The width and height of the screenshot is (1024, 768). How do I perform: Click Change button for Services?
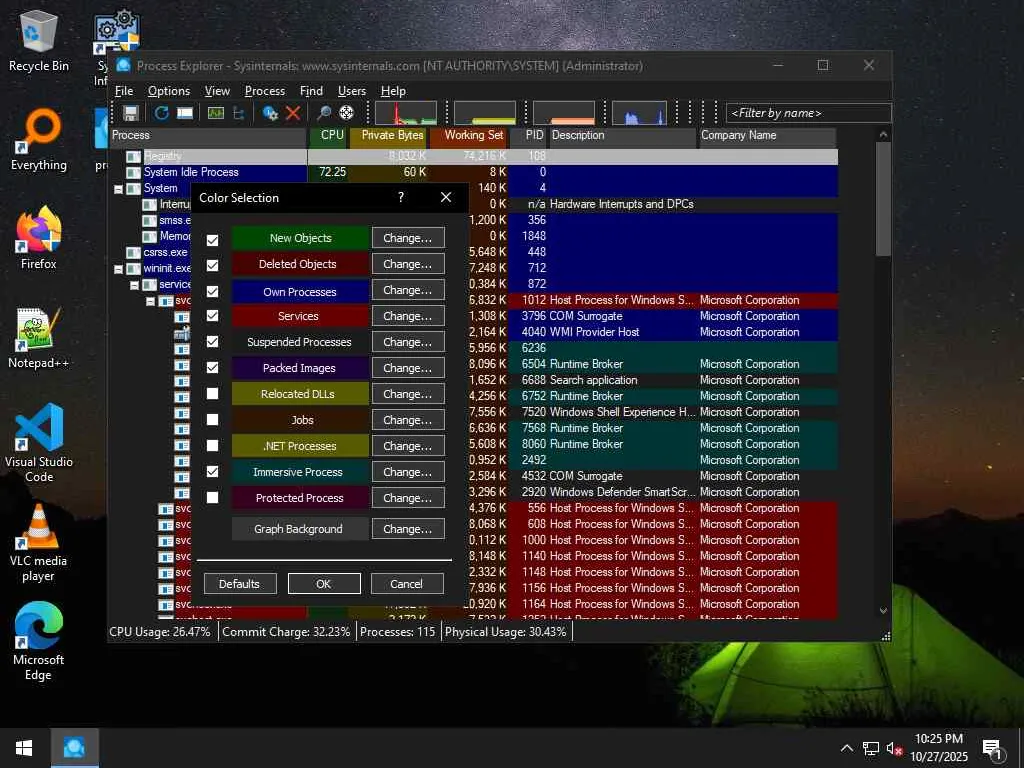408,315
